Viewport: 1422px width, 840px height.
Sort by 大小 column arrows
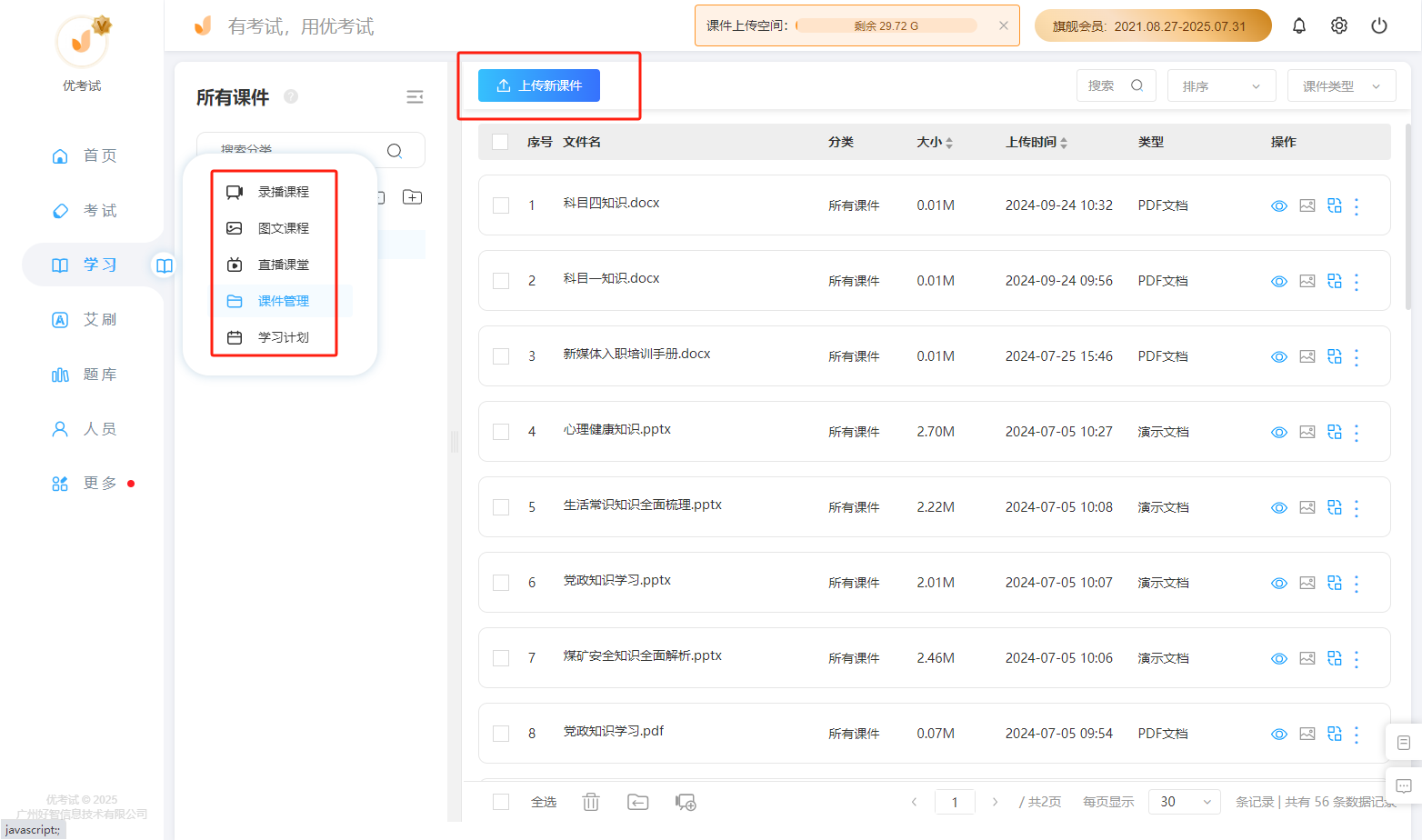[x=949, y=143]
